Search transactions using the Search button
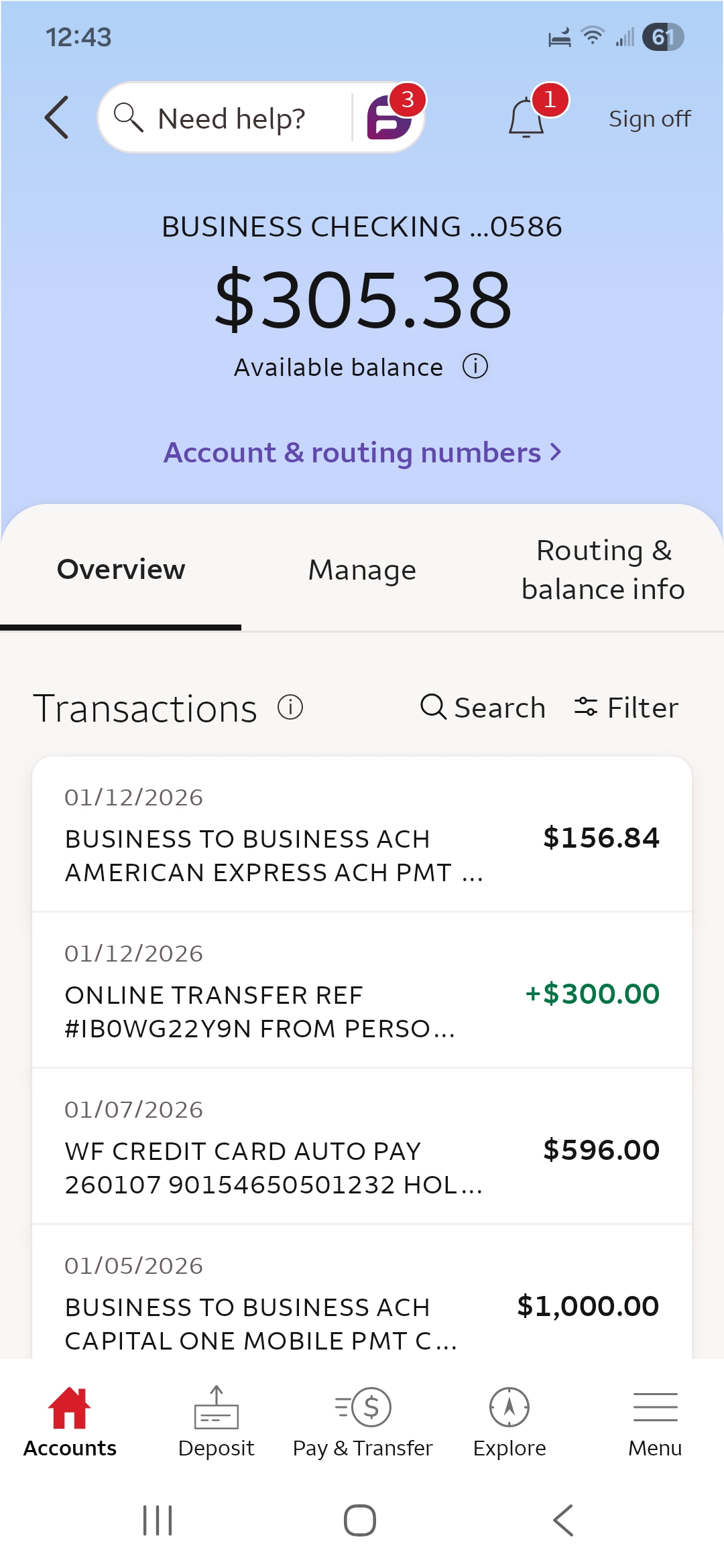This screenshot has width=724, height=1568. tap(483, 708)
